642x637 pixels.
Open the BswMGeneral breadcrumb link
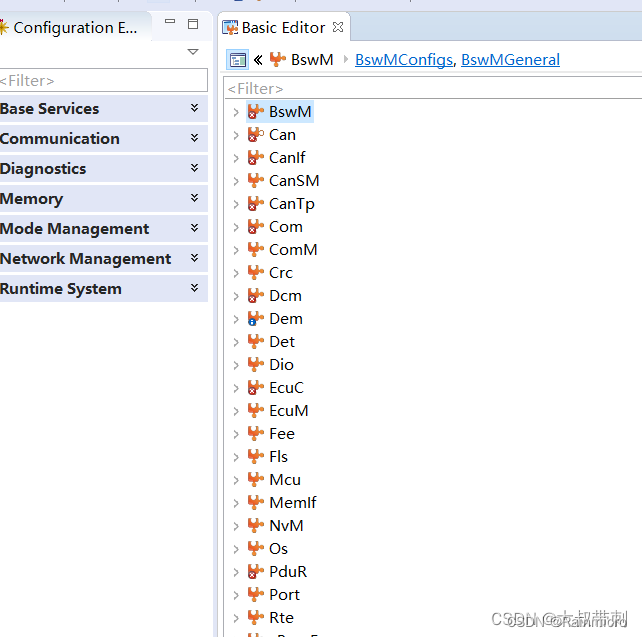pyautogui.click(x=510, y=60)
